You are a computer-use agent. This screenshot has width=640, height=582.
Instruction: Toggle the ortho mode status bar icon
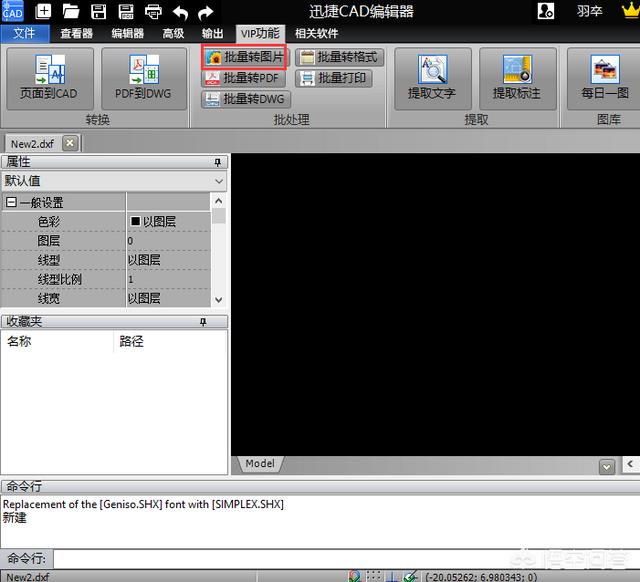(392, 575)
